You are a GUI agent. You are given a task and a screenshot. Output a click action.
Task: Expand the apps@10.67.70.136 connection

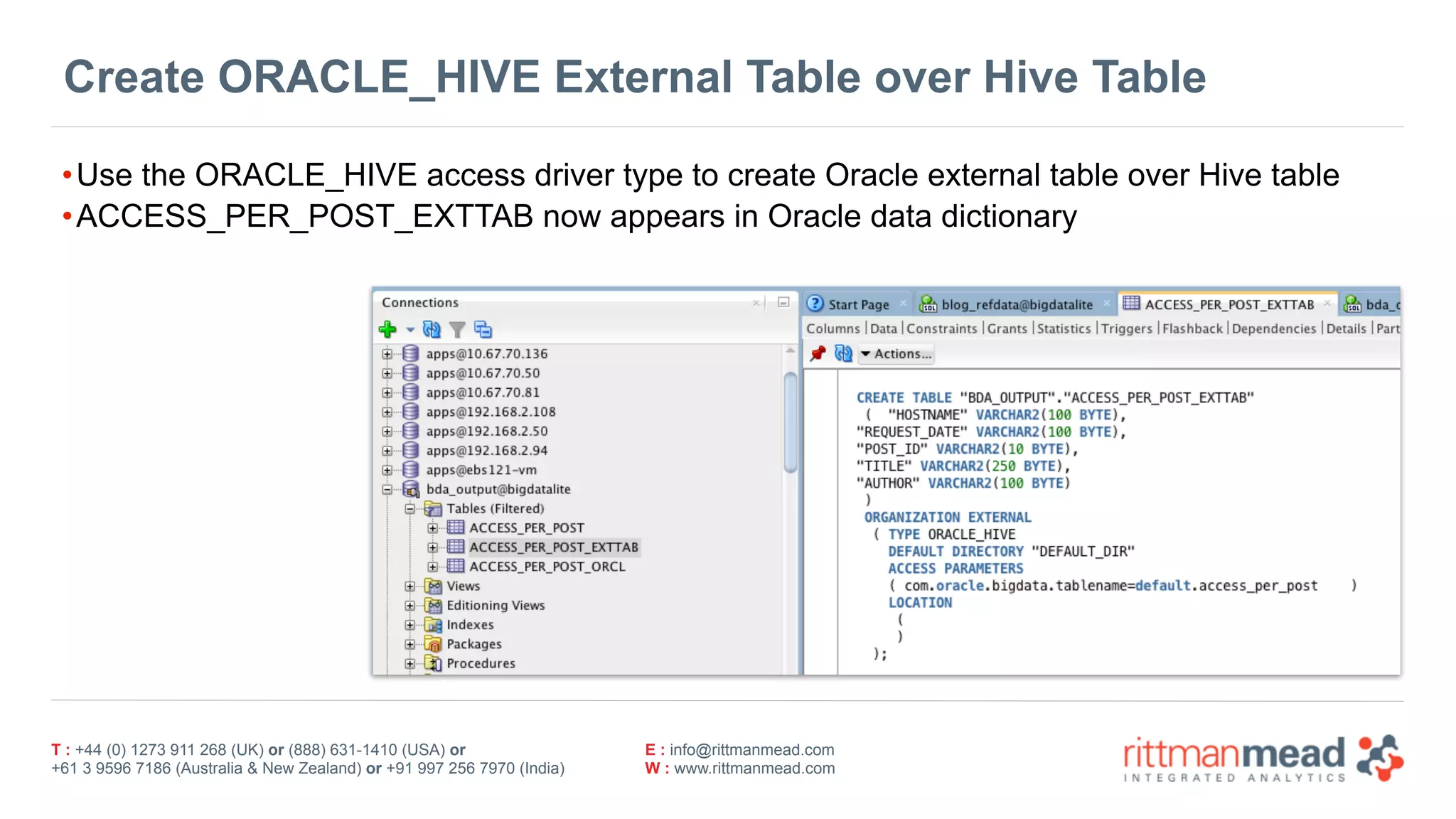(387, 354)
